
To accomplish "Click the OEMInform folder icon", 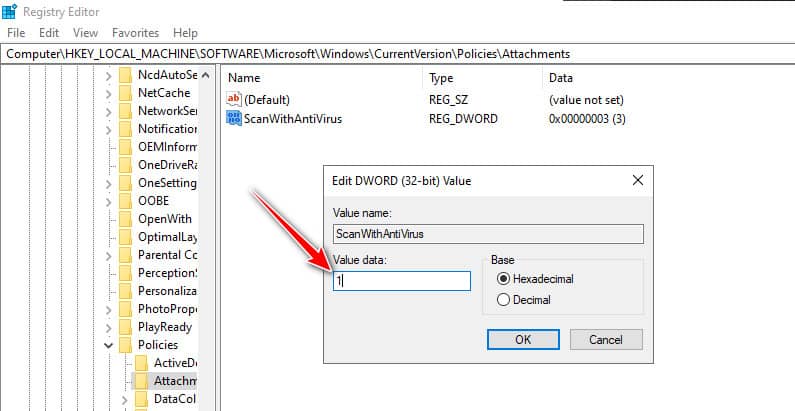I will point(125,147).
